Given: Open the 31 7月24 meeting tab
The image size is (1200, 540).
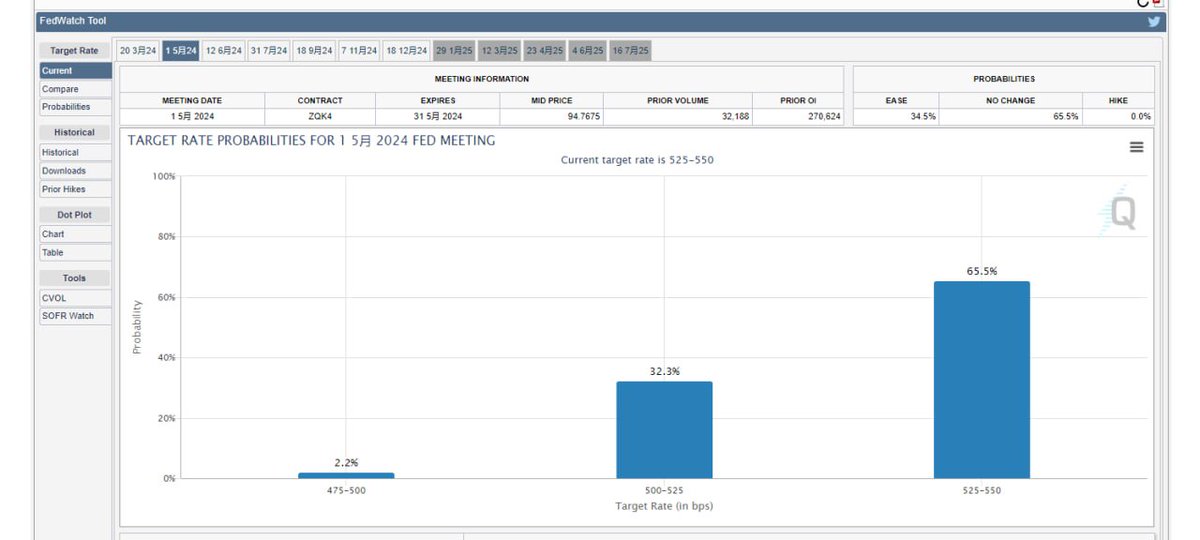Looking at the screenshot, I should [269, 50].
